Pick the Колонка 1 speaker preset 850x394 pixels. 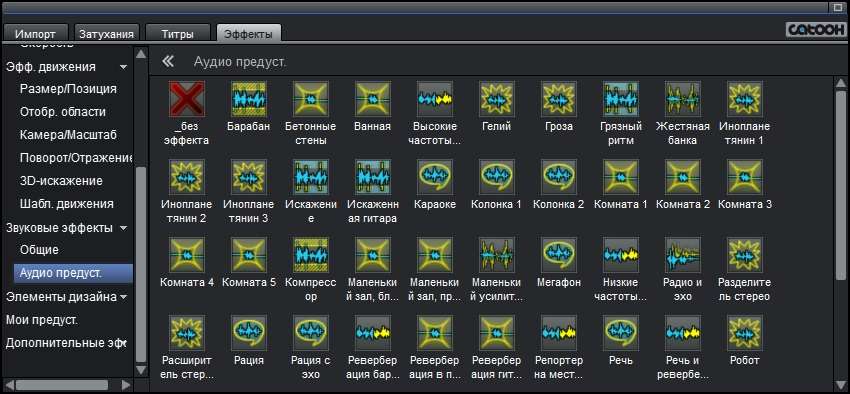pyautogui.click(x=497, y=177)
